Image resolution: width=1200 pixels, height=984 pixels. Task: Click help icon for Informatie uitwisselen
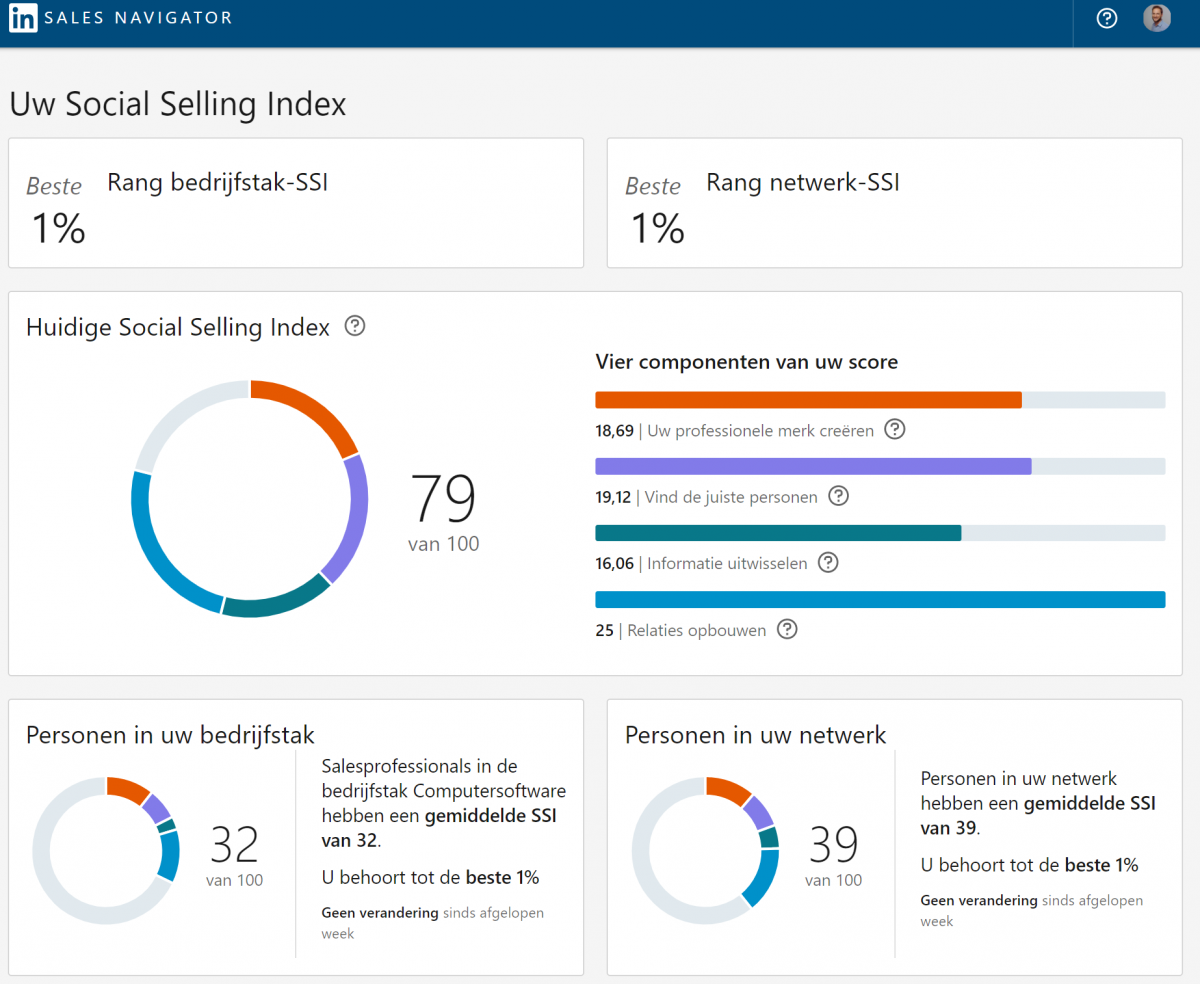pyautogui.click(x=828, y=563)
